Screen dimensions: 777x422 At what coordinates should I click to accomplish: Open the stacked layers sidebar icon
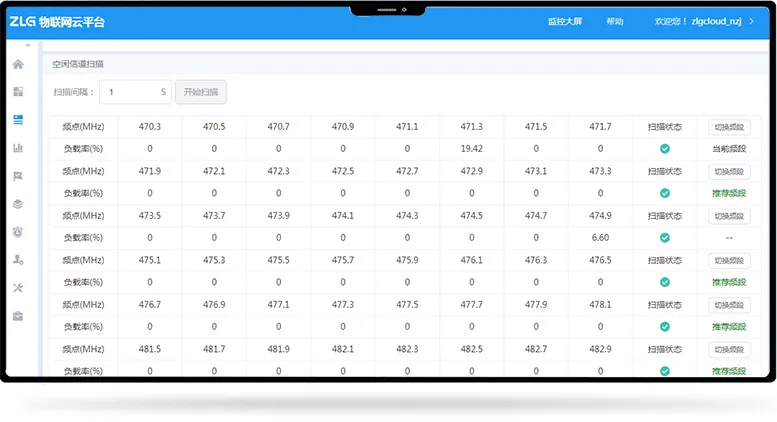[x=18, y=204]
